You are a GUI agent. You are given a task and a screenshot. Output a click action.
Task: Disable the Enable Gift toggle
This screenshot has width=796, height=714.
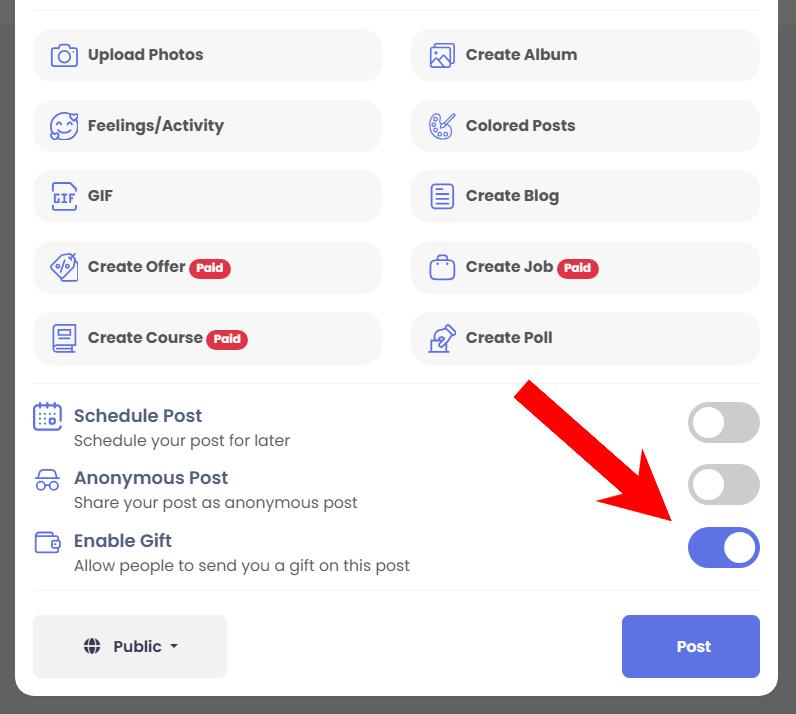[x=723, y=547]
